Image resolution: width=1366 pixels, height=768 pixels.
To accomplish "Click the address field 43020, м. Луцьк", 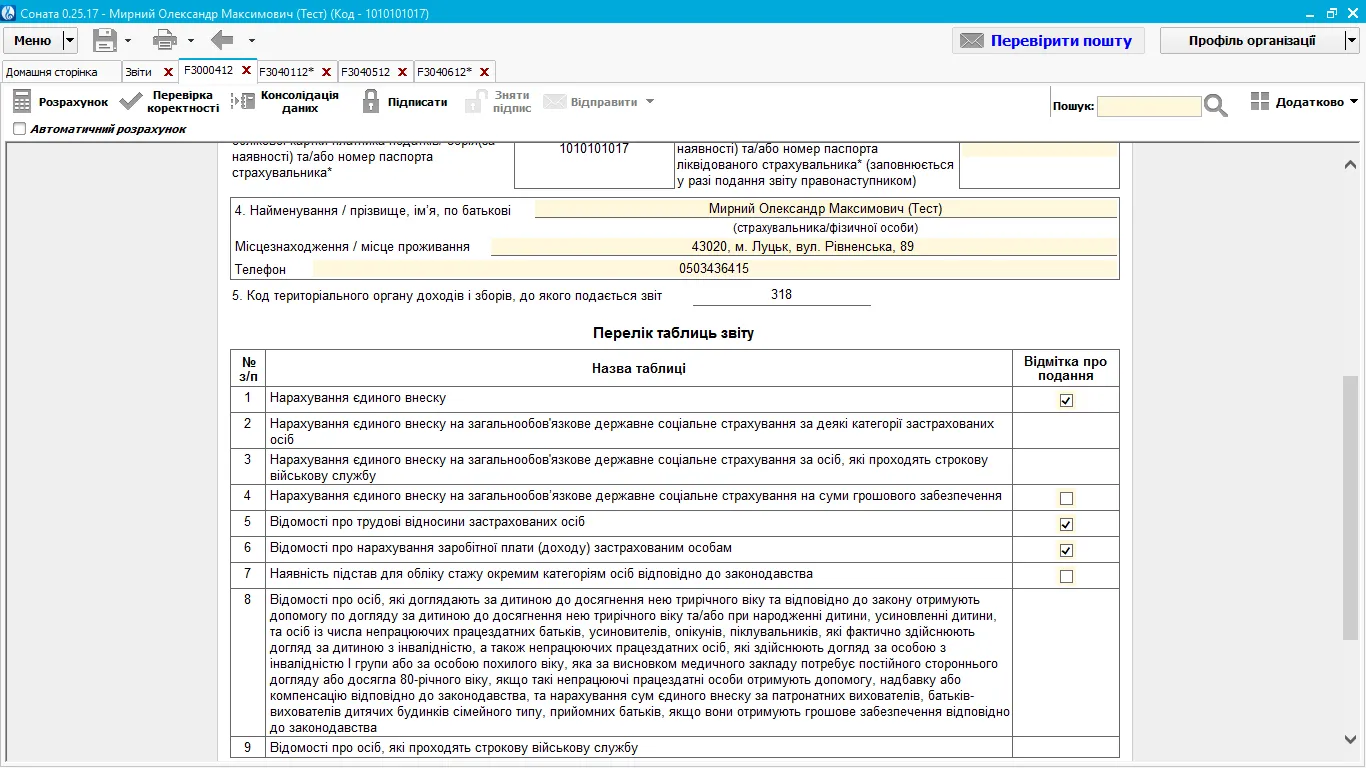I will 803,247.
